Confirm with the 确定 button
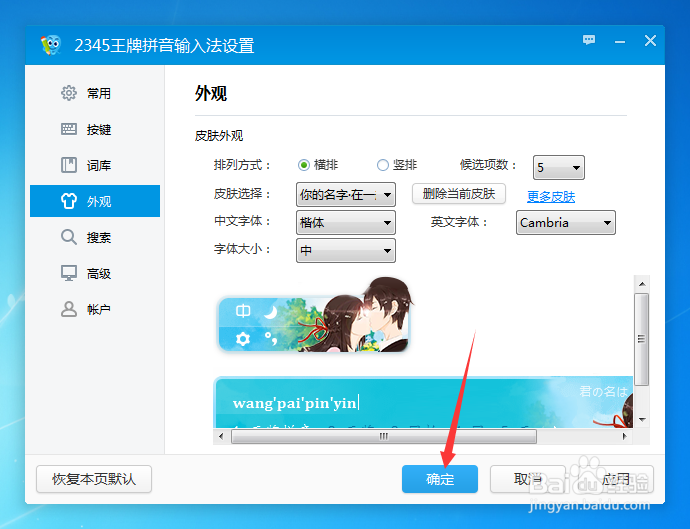This screenshot has height=529, width=690. coord(440,479)
